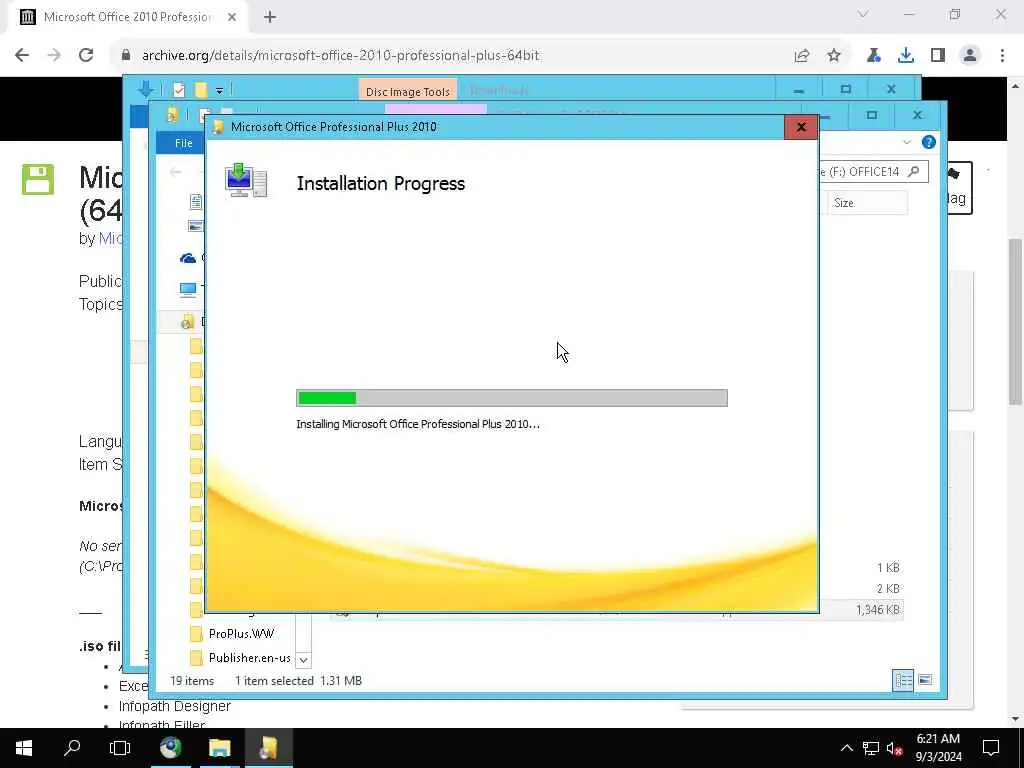Click the search magnifier in OFFICE14 box
This screenshot has height=768, width=1024.
(914, 172)
